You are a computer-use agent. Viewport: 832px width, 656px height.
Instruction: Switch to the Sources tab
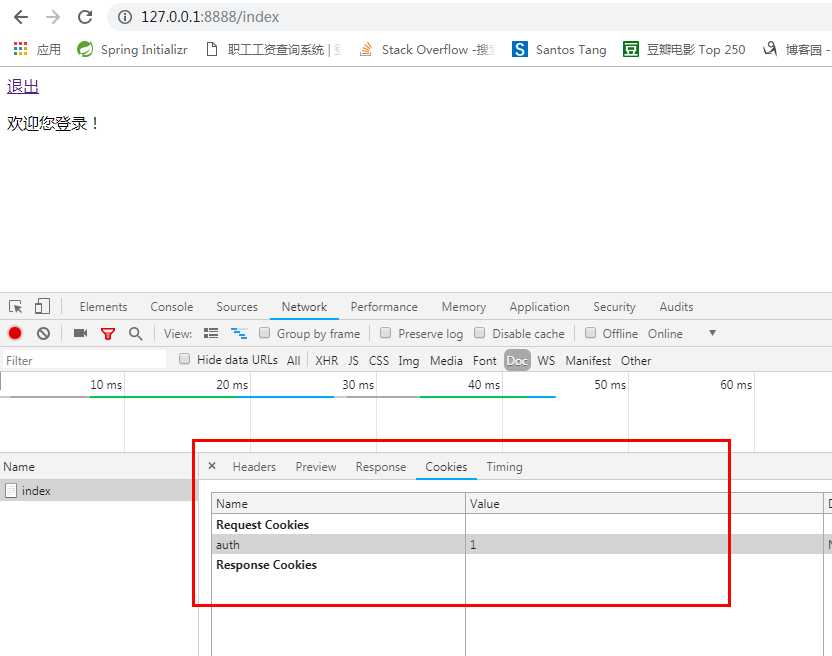click(x=237, y=307)
